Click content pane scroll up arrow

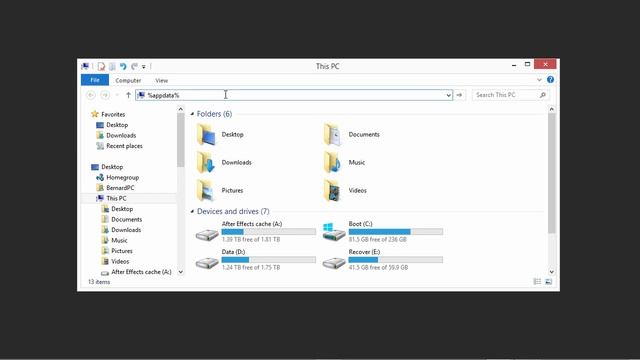tap(551, 109)
